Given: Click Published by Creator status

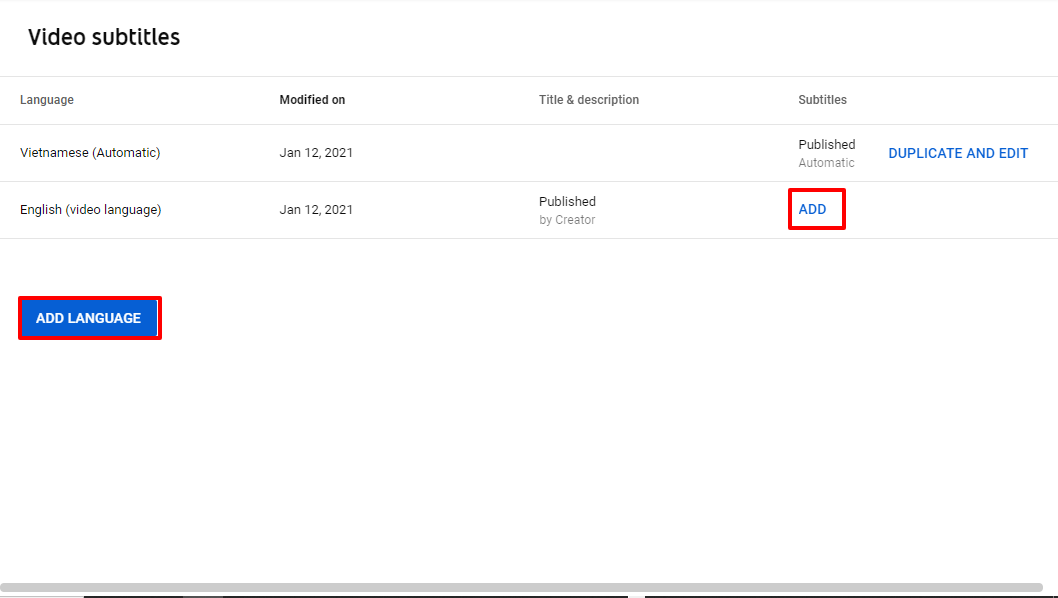Looking at the screenshot, I should tap(567, 210).
